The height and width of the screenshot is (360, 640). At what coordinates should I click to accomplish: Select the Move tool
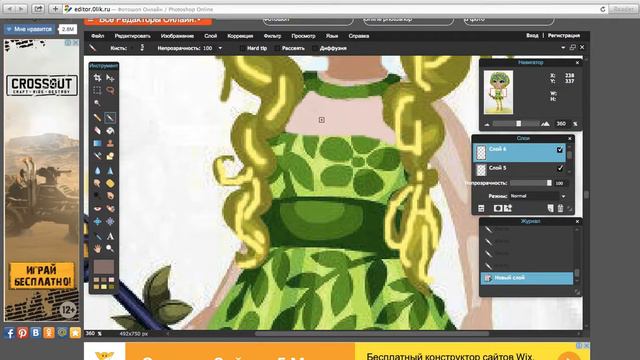pyautogui.click(x=110, y=78)
